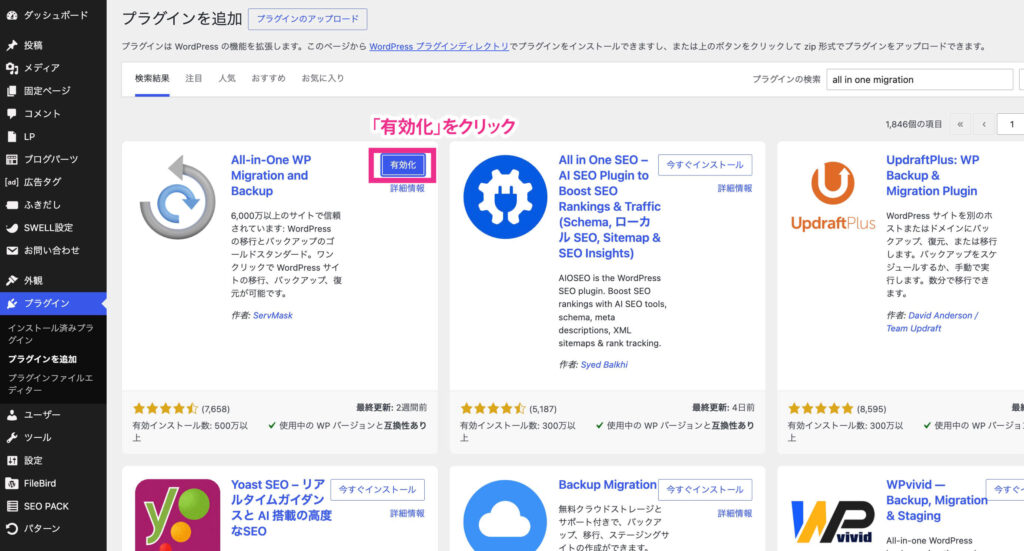Click the お問い合わせ envelope icon
Image resolution: width=1024 pixels, height=551 pixels.
tap(12, 251)
